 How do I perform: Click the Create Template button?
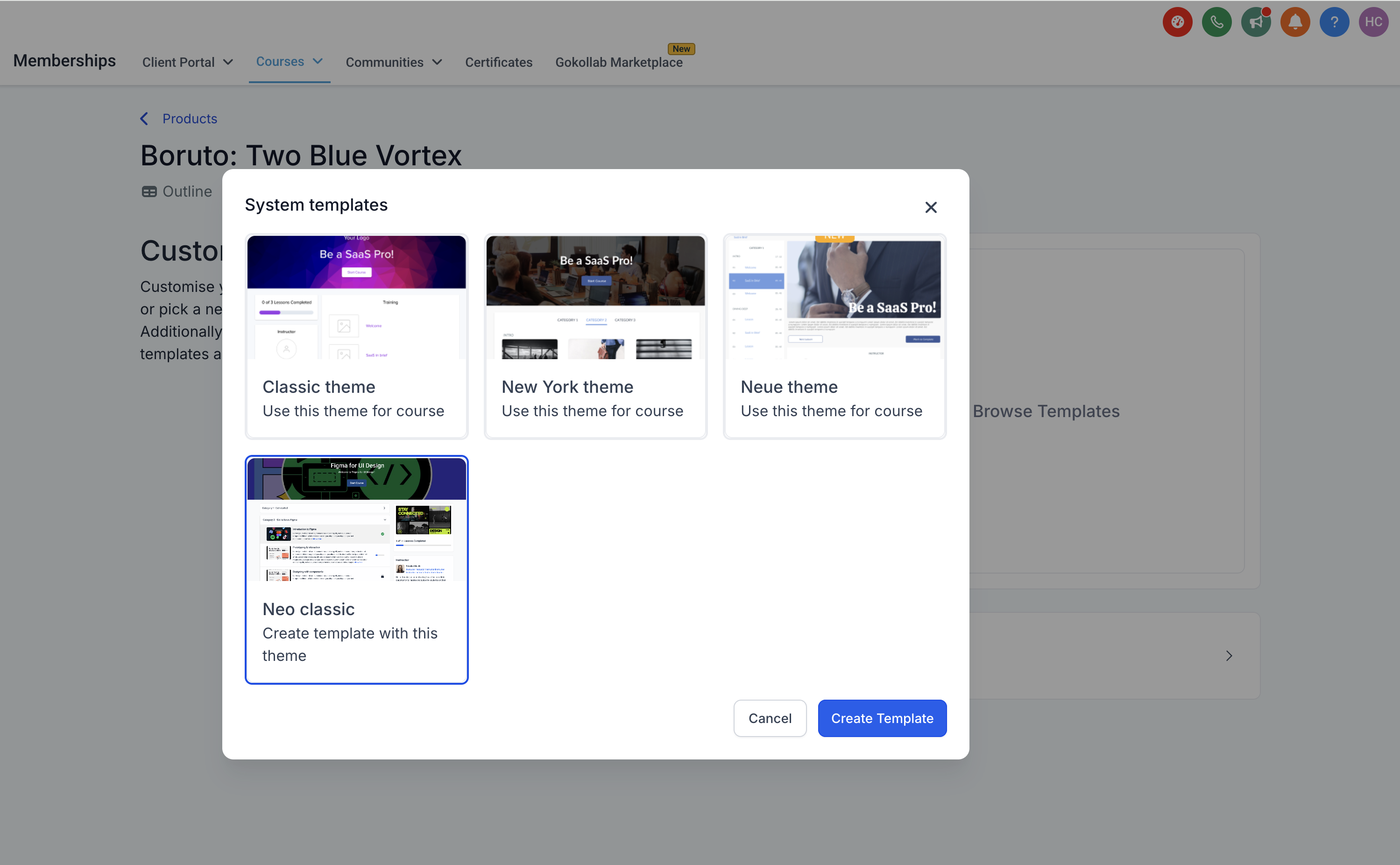(x=881, y=718)
